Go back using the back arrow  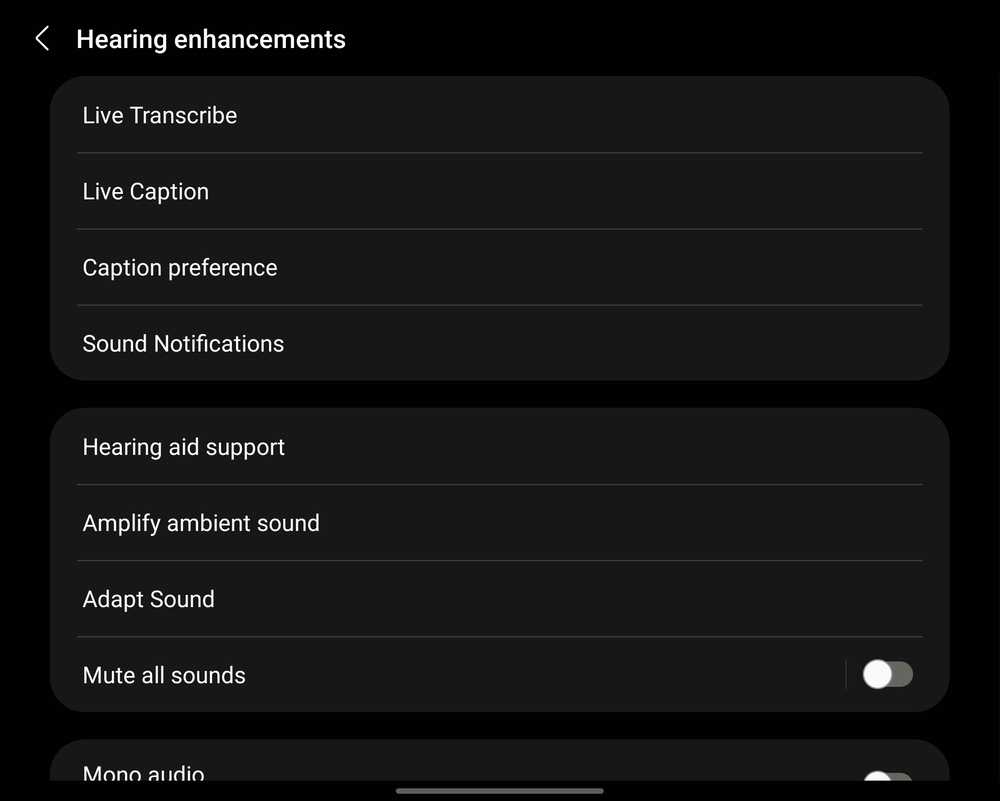tap(42, 40)
